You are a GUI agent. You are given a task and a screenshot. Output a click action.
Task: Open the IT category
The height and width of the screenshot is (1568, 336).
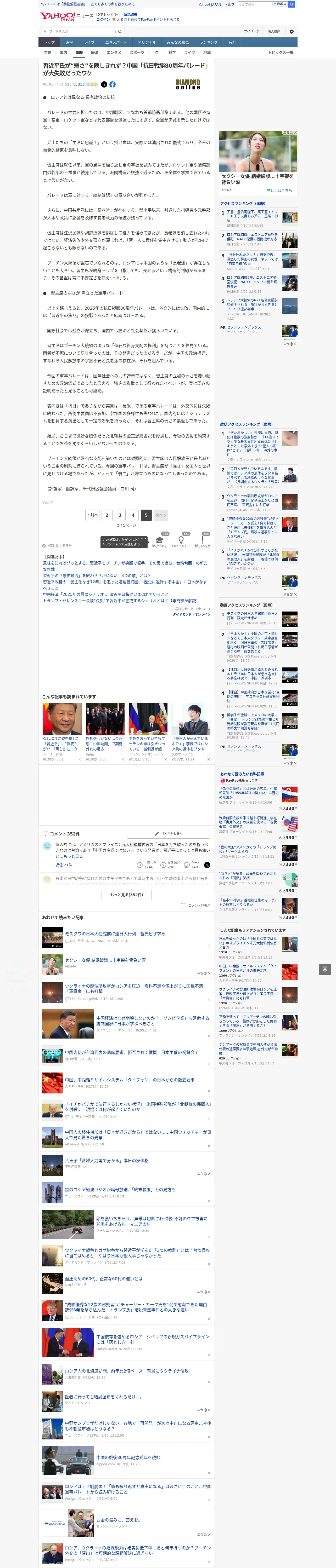156,52
